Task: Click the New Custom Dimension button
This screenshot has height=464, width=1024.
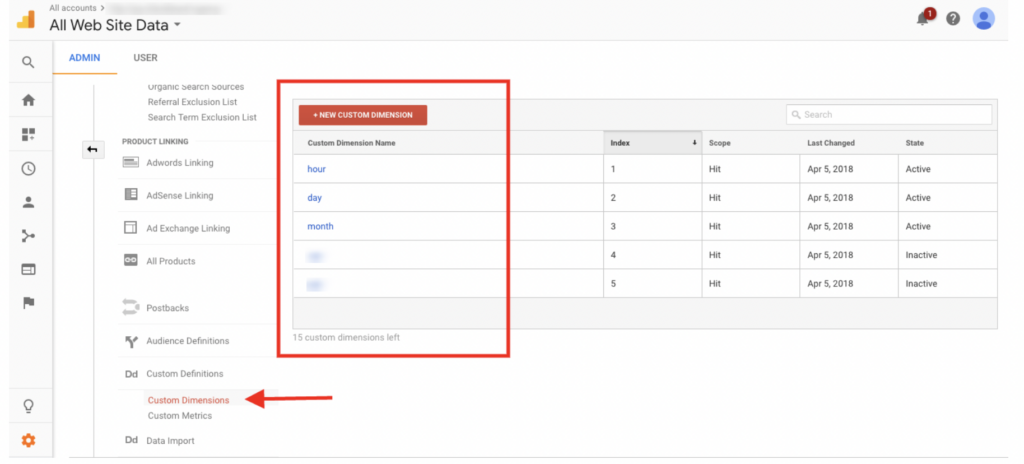Action: pos(363,115)
